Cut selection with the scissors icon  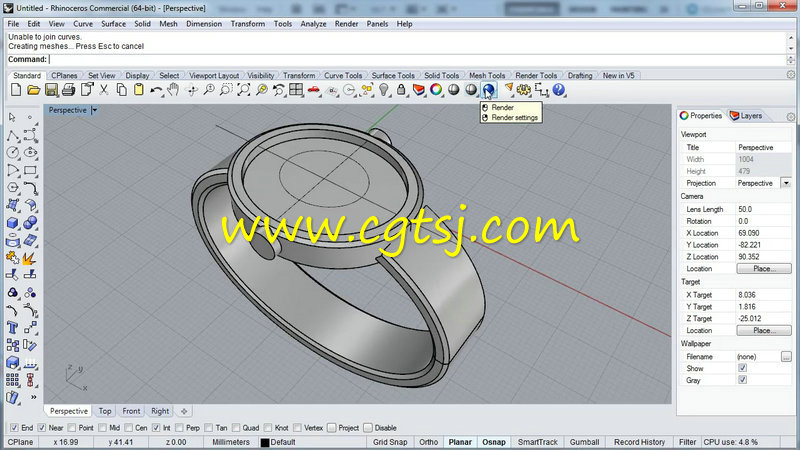click(104, 90)
